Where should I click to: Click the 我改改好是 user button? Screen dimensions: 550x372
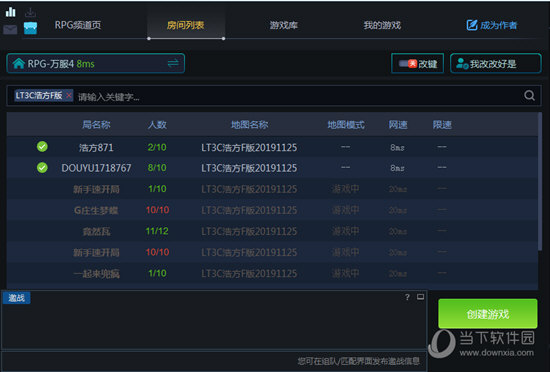pos(496,63)
